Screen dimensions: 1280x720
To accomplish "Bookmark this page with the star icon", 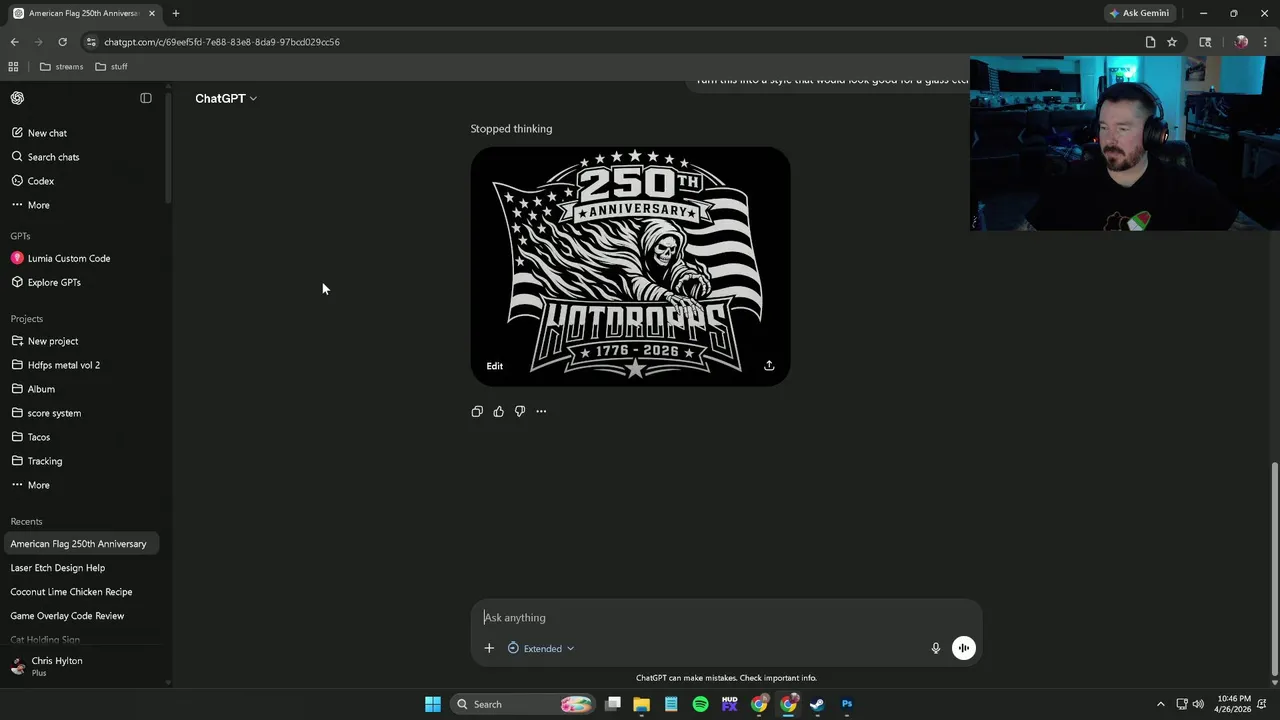I will click(x=1172, y=42).
